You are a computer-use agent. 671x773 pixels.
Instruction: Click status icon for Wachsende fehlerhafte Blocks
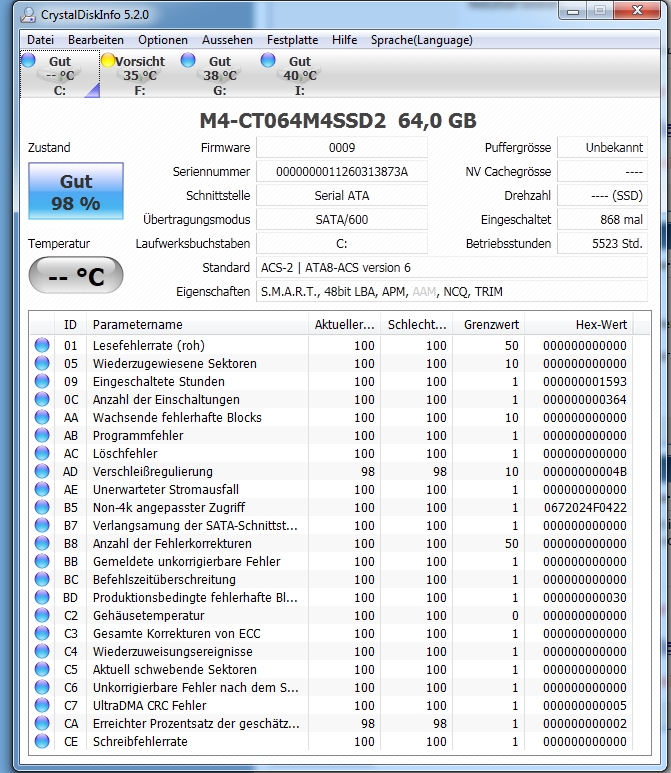click(x=42, y=417)
